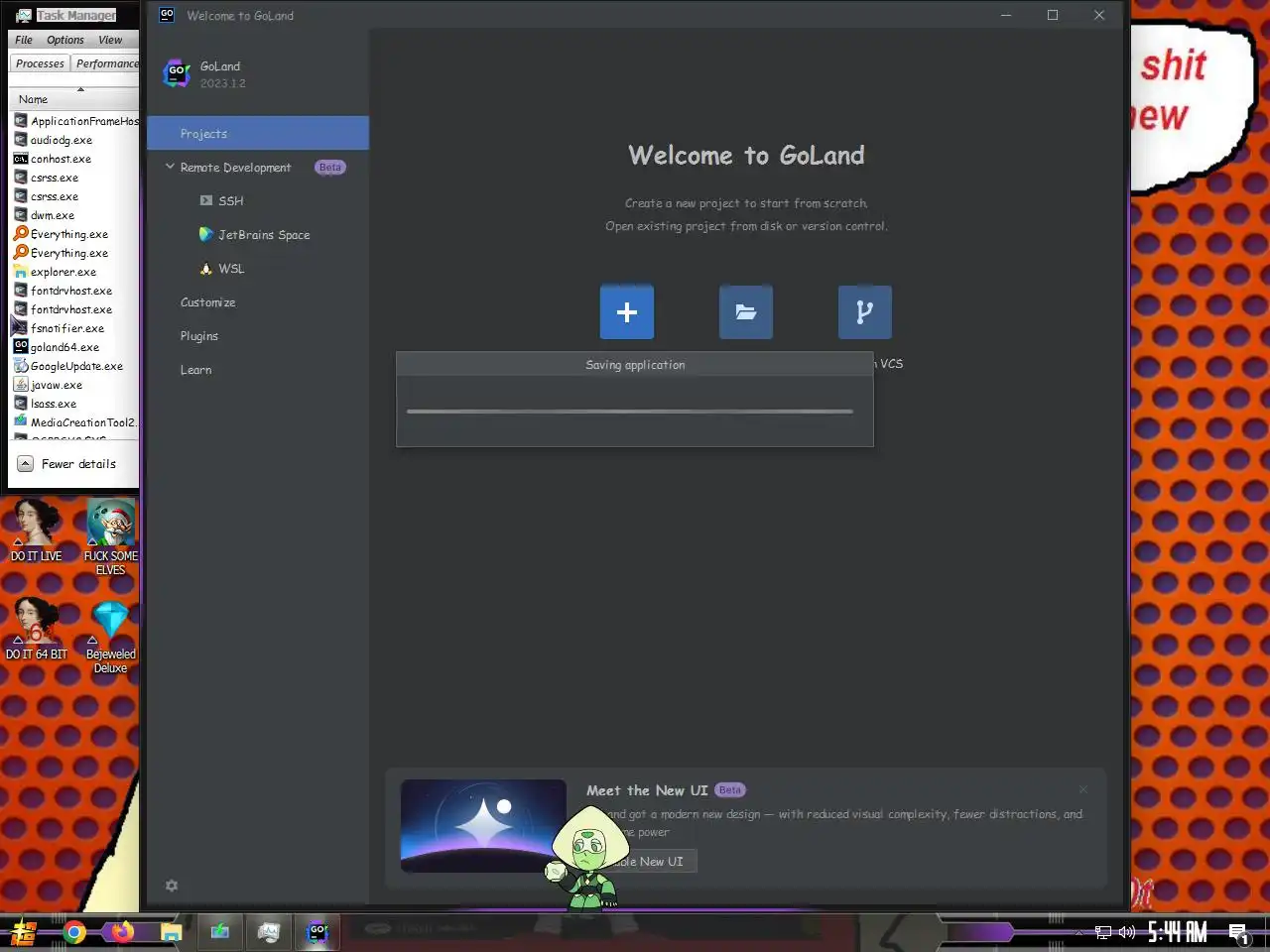
Task: Open the Projects tab in GoLand
Action: 258,133
